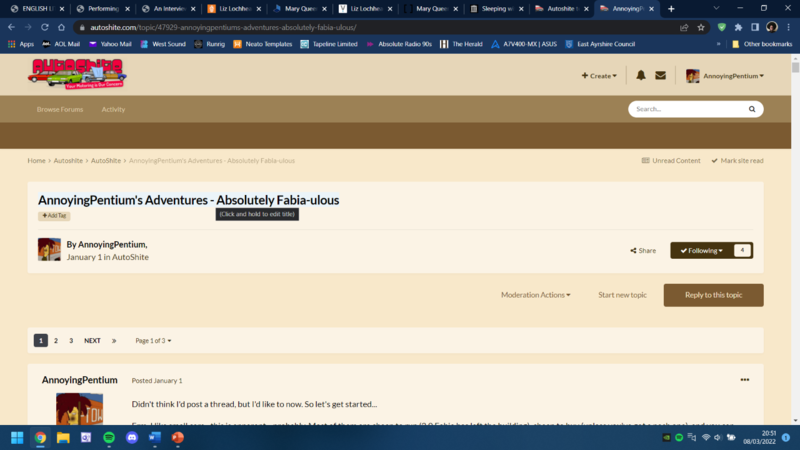Click the Share link

[x=643, y=251]
